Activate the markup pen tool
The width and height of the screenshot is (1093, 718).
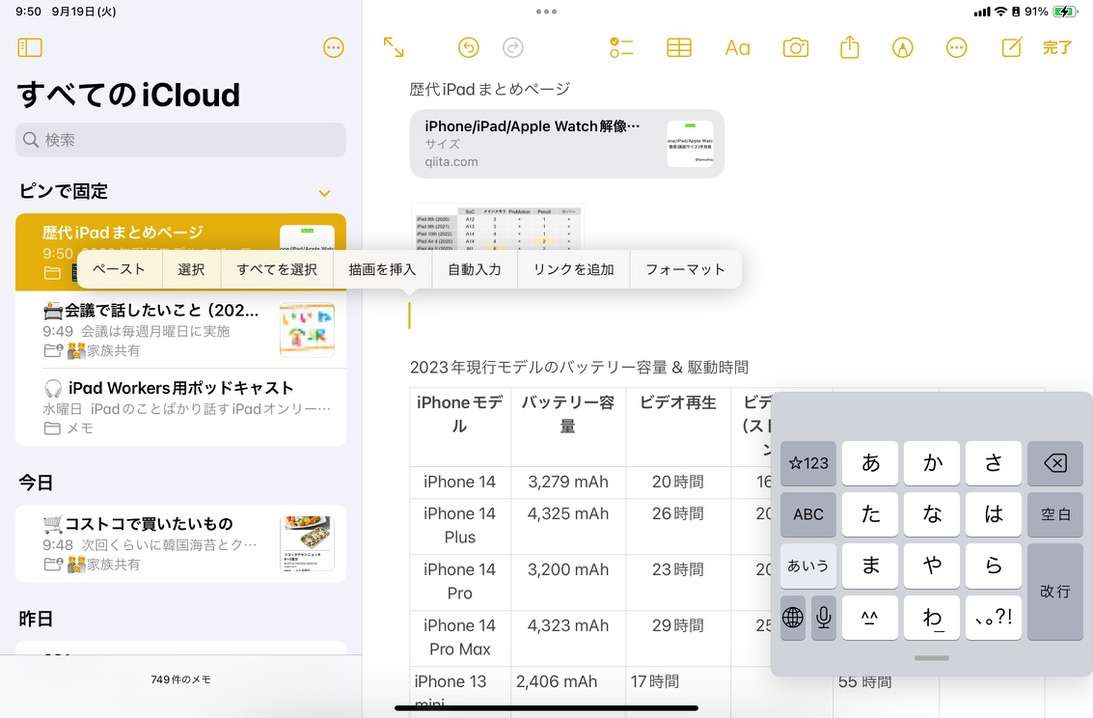(903, 47)
